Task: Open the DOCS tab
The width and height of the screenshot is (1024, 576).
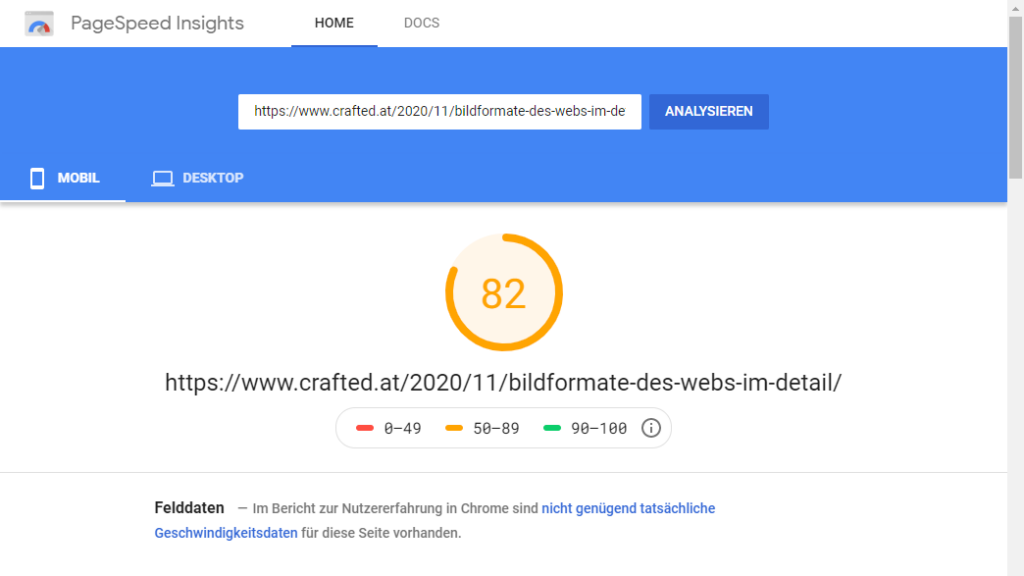Action: (x=421, y=23)
